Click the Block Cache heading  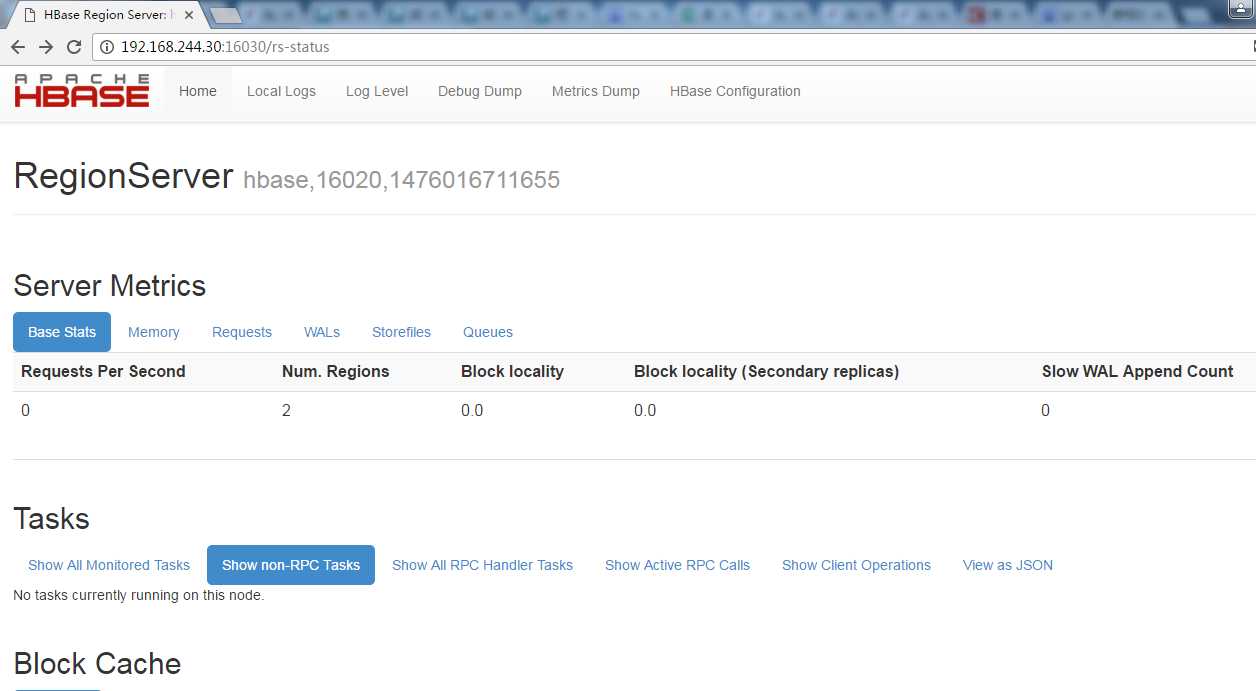(x=97, y=664)
